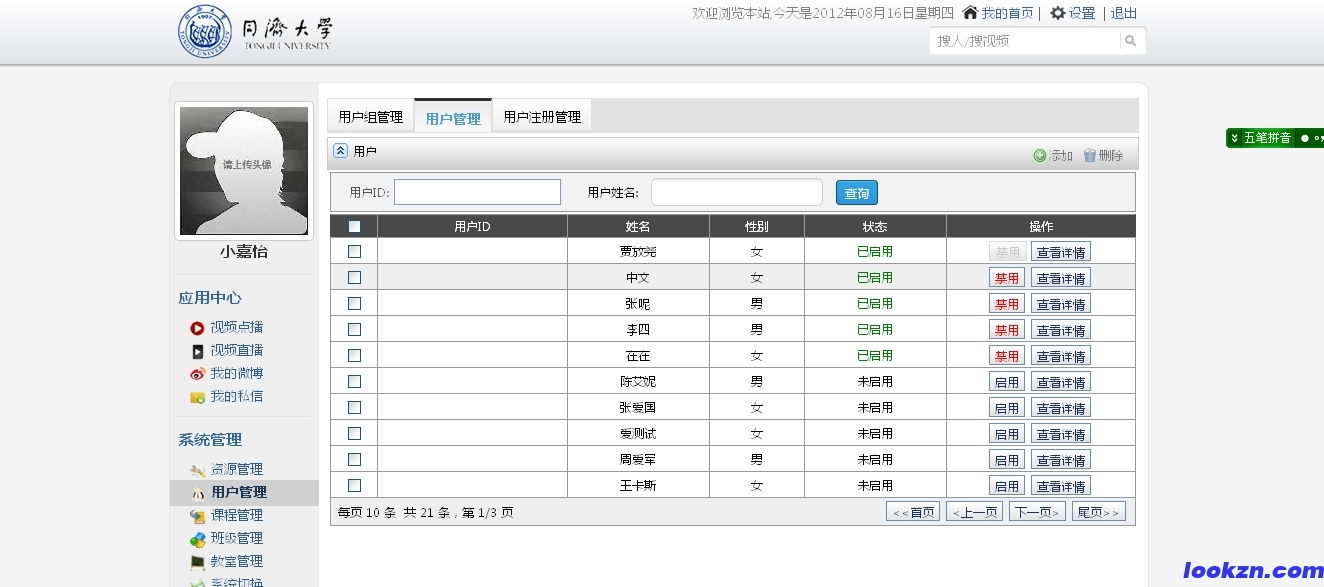Expand the 五笔拼音 input method bar
Image resolution: width=1324 pixels, height=587 pixels.
click(x=1235, y=138)
